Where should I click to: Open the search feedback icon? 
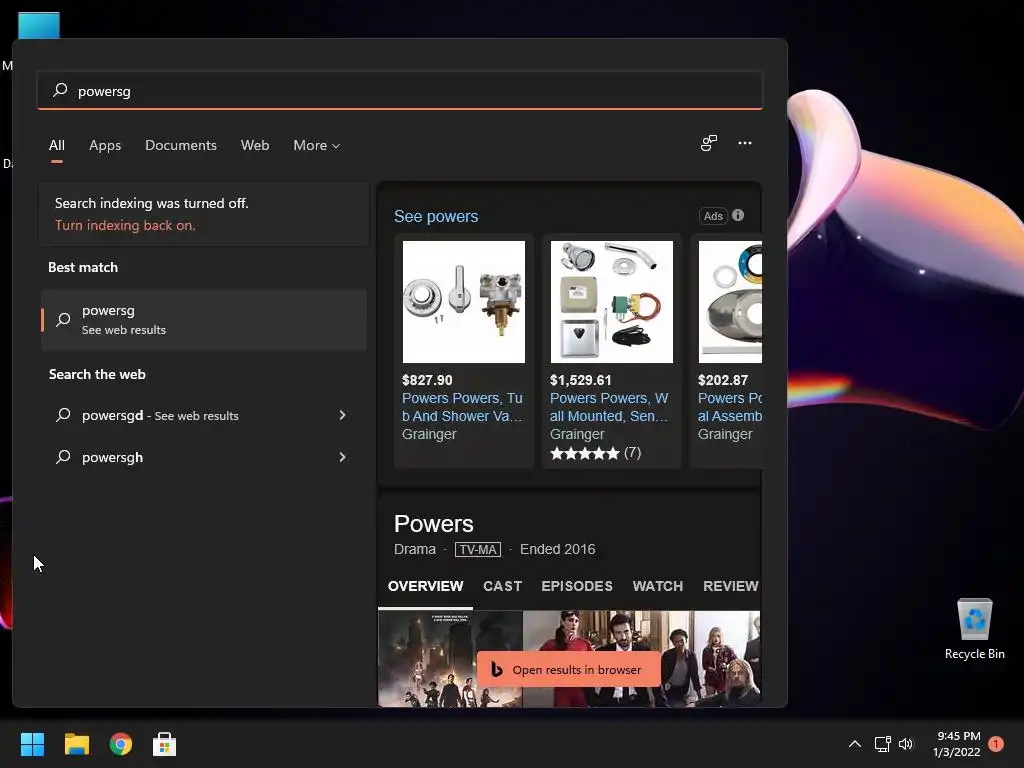tap(709, 143)
